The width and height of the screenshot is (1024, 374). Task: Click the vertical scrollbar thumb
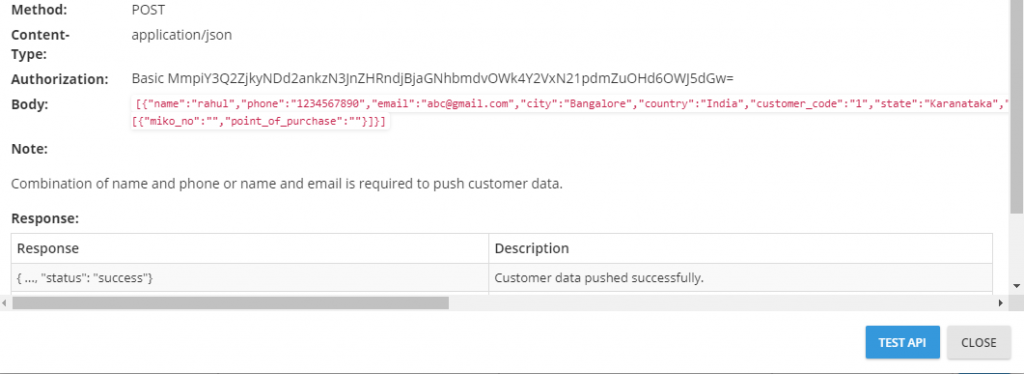(1017, 106)
